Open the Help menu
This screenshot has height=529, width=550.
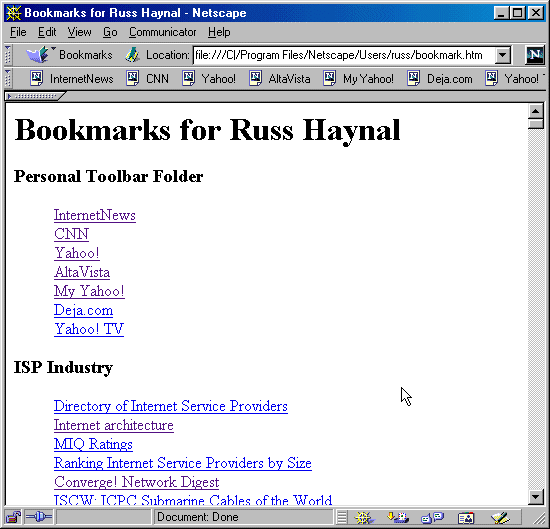(219, 32)
